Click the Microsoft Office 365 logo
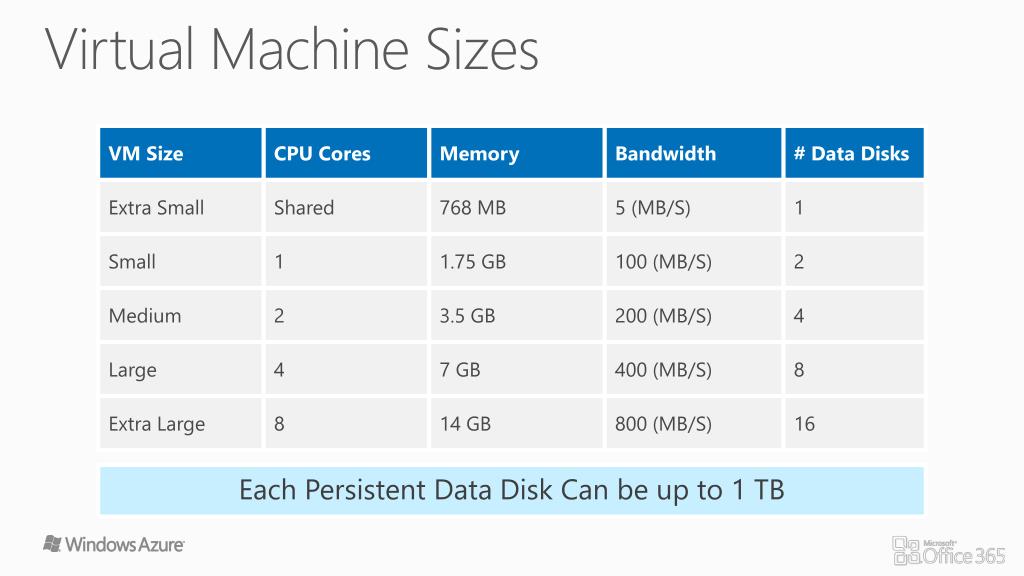1024x576 pixels. pos(949,551)
